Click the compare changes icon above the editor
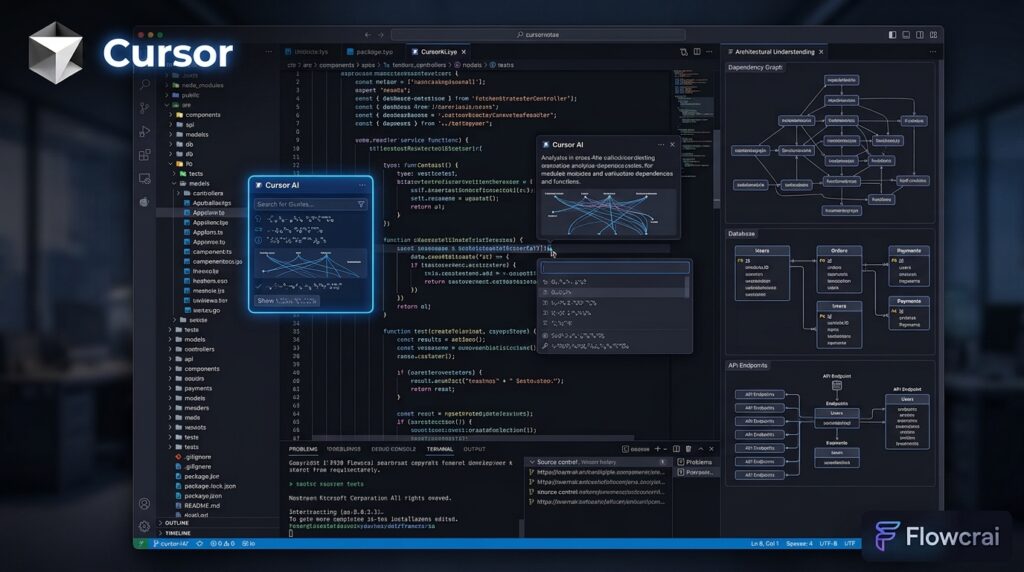The image size is (1024, 572). pyautogui.click(x=684, y=52)
